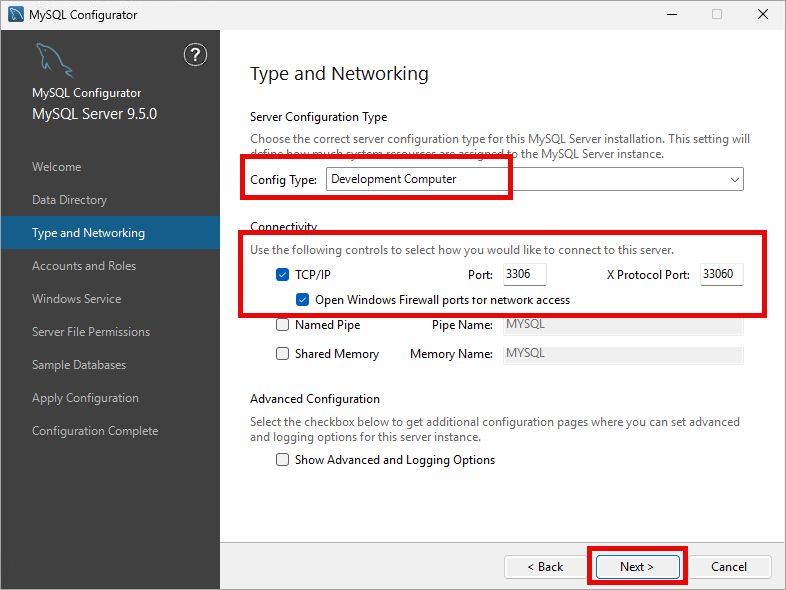Close the MySQL Configurator window
Viewport: 786px width, 590px height.
pyautogui.click(x=763, y=15)
